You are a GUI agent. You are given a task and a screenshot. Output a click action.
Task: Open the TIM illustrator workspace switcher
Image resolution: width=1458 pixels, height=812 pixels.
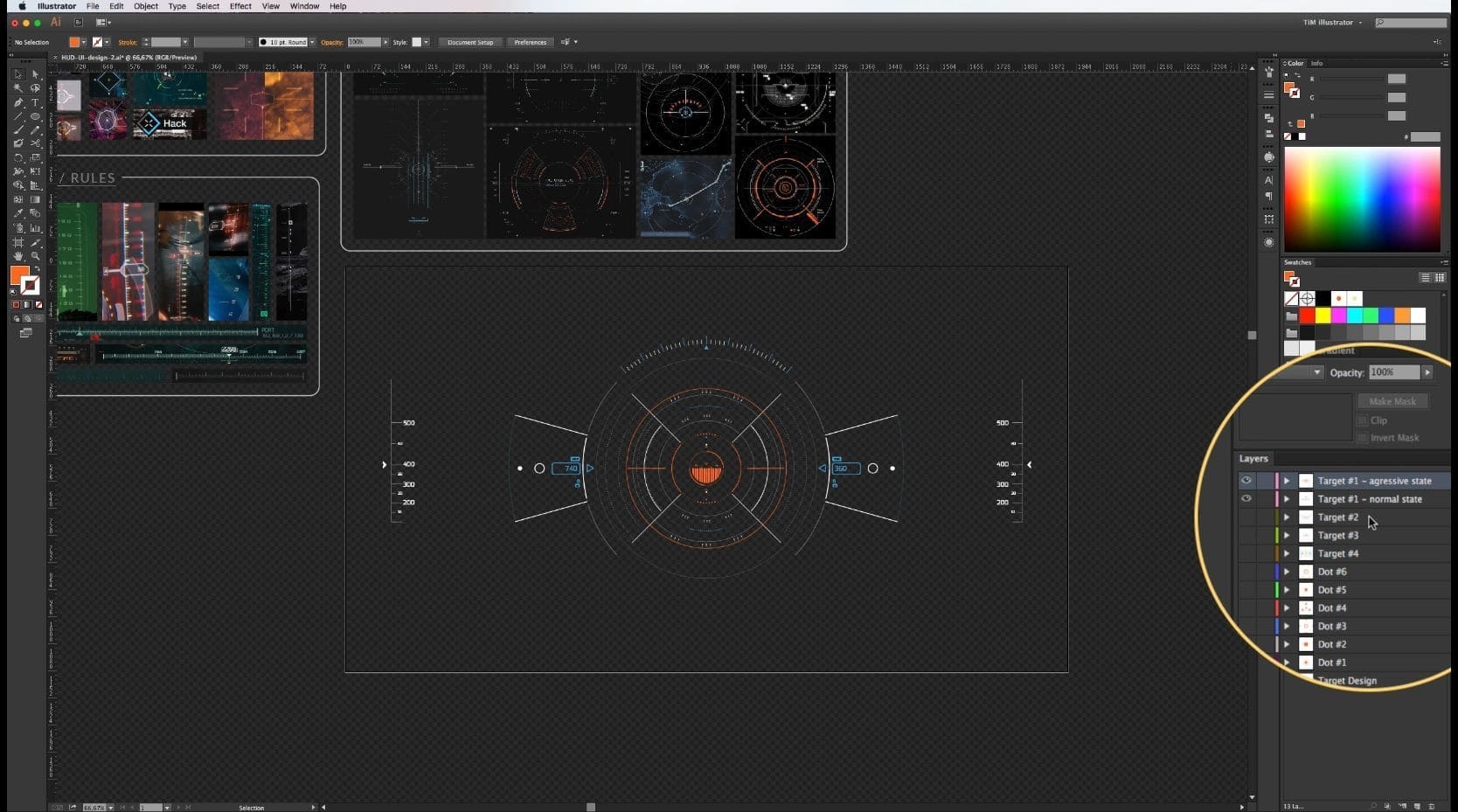(x=1331, y=22)
